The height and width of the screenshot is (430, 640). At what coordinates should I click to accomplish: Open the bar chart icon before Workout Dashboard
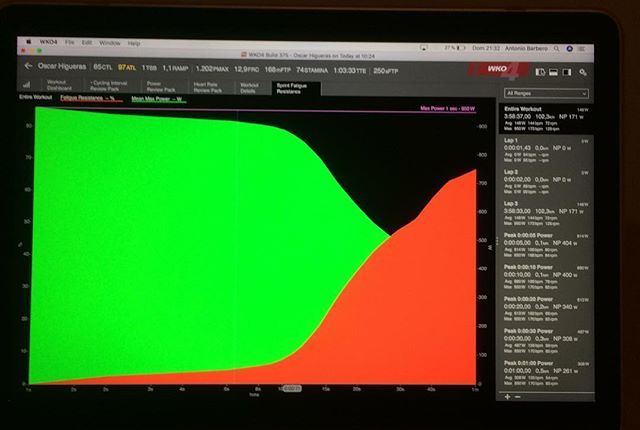(x=27, y=85)
